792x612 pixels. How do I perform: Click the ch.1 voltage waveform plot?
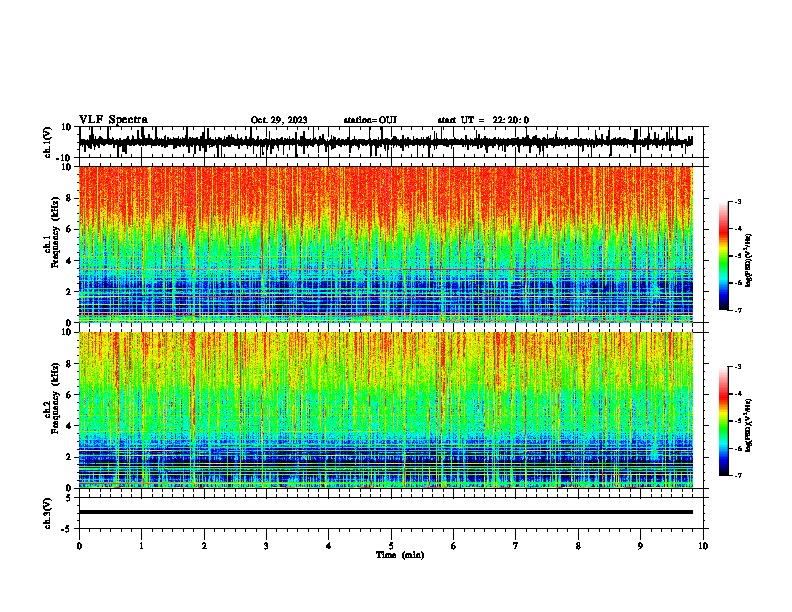[385, 142]
